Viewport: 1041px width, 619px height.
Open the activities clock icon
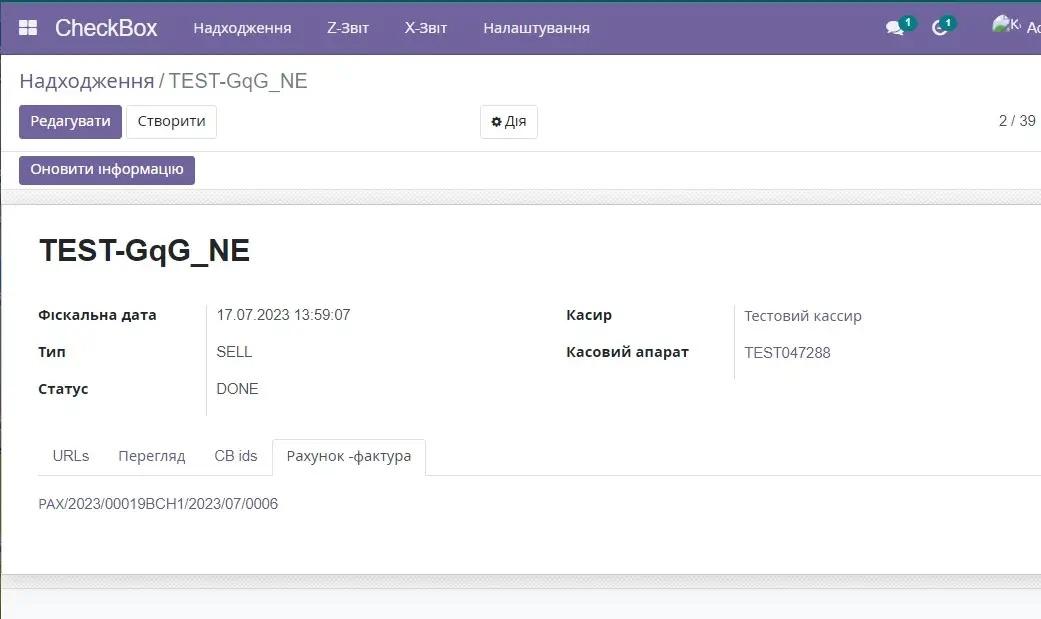click(x=939, y=28)
